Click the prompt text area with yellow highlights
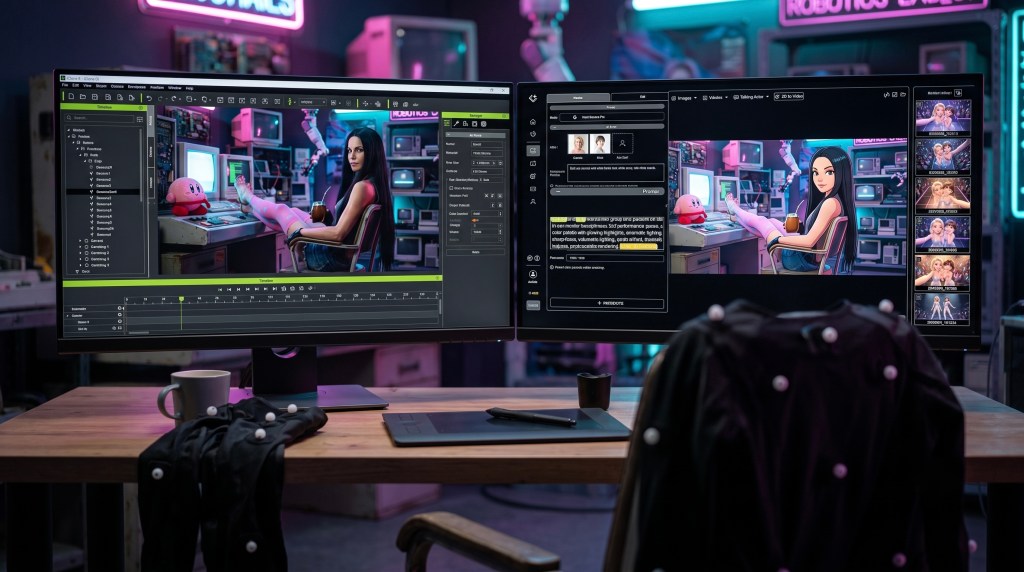The width and height of the screenshot is (1024, 572). pos(606,233)
